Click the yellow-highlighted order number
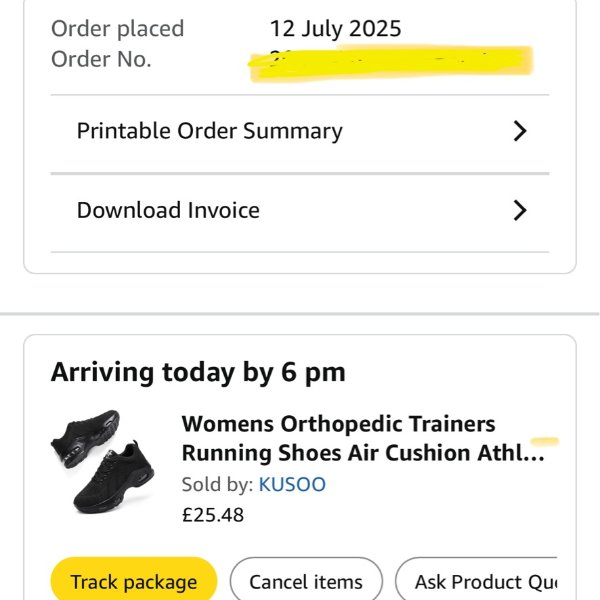 click(x=390, y=61)
